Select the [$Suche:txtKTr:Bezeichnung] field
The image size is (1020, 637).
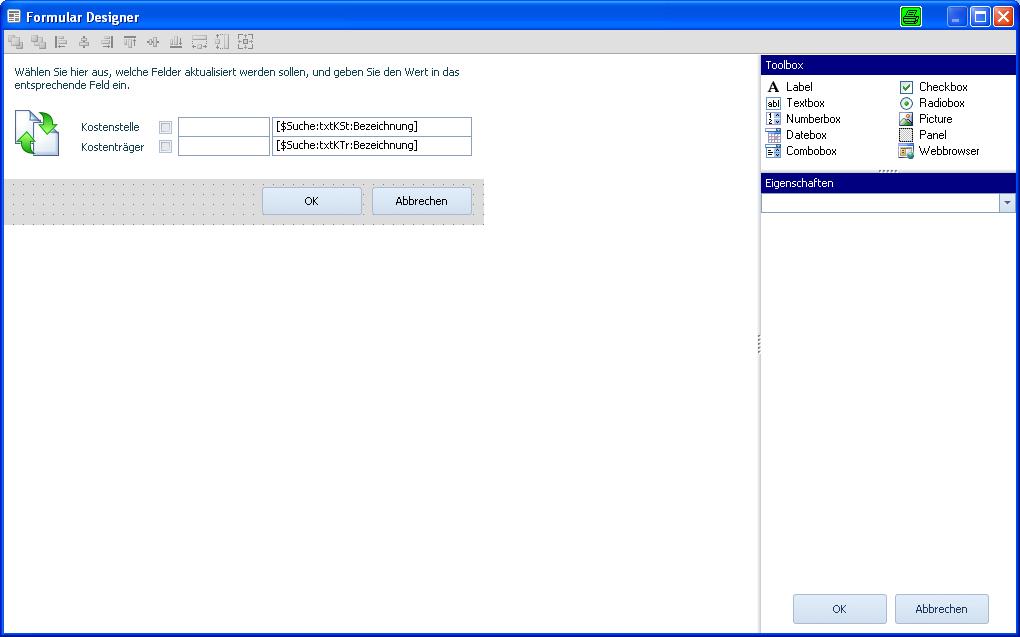click(x=372, y=146)
